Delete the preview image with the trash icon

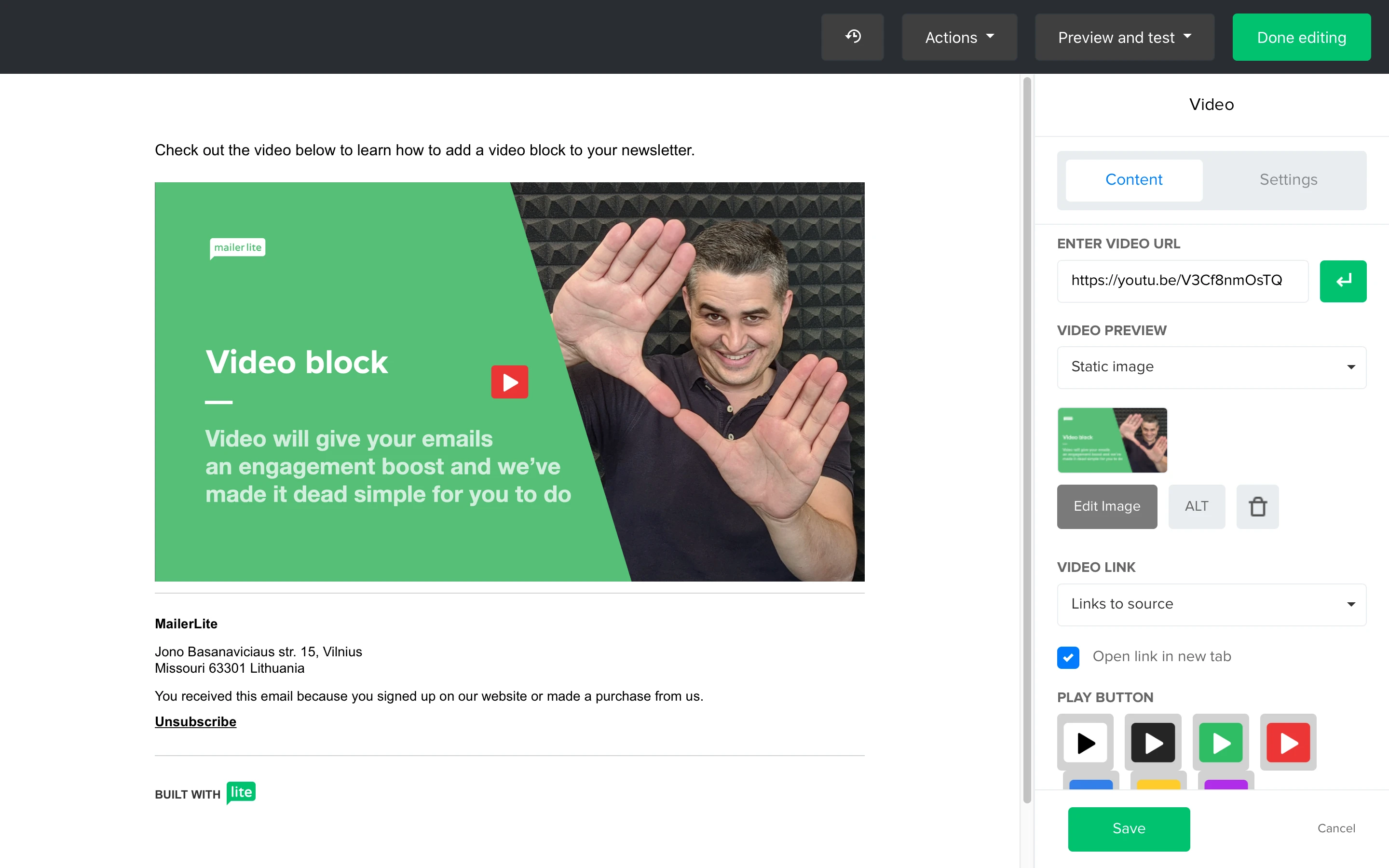click(1257, 506)
